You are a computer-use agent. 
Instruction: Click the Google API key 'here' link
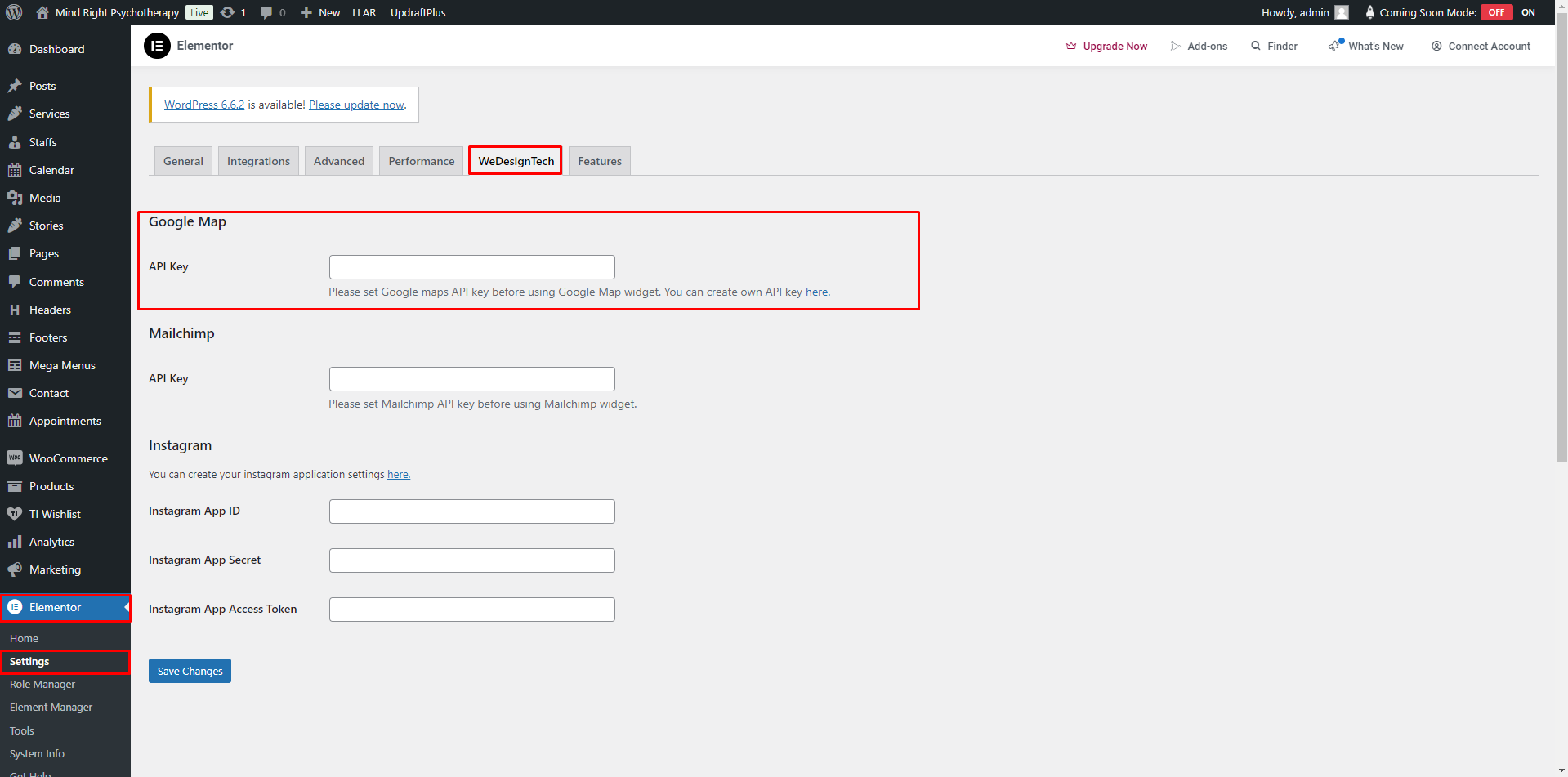point(816,292)
